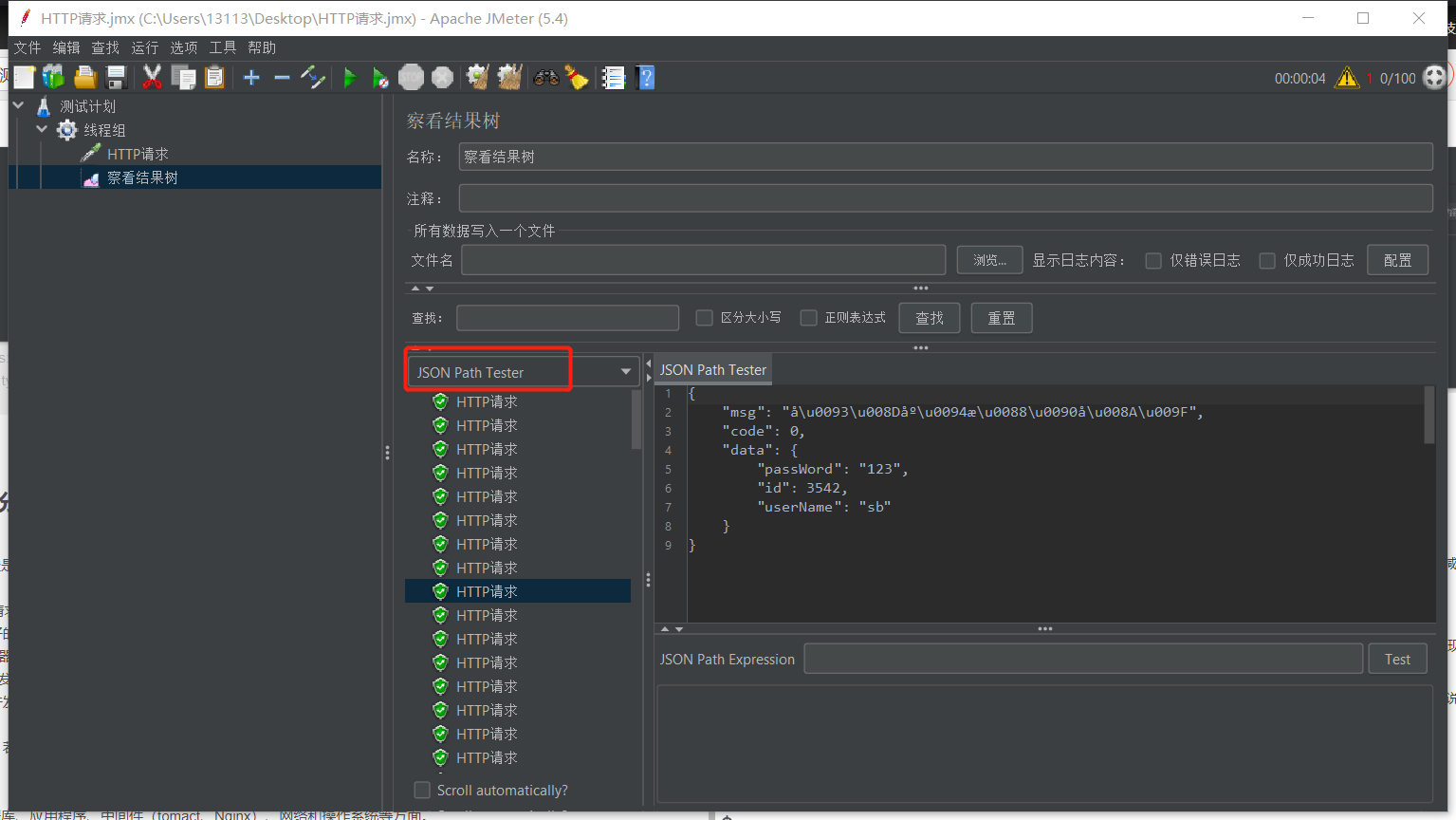Open Search with the binoculars icon
The image size is (1456, 820).
(x=546, y=78)
